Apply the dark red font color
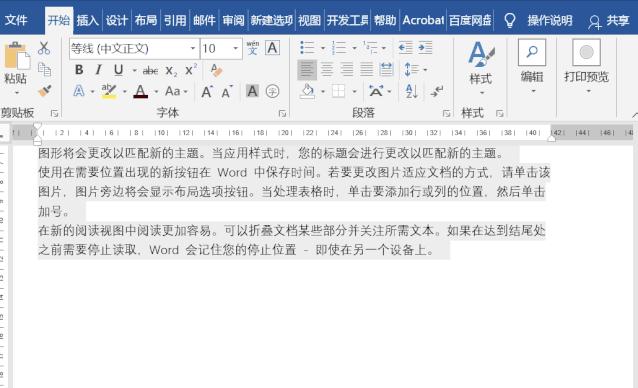The image size is (638, 388). click(141, 92)
